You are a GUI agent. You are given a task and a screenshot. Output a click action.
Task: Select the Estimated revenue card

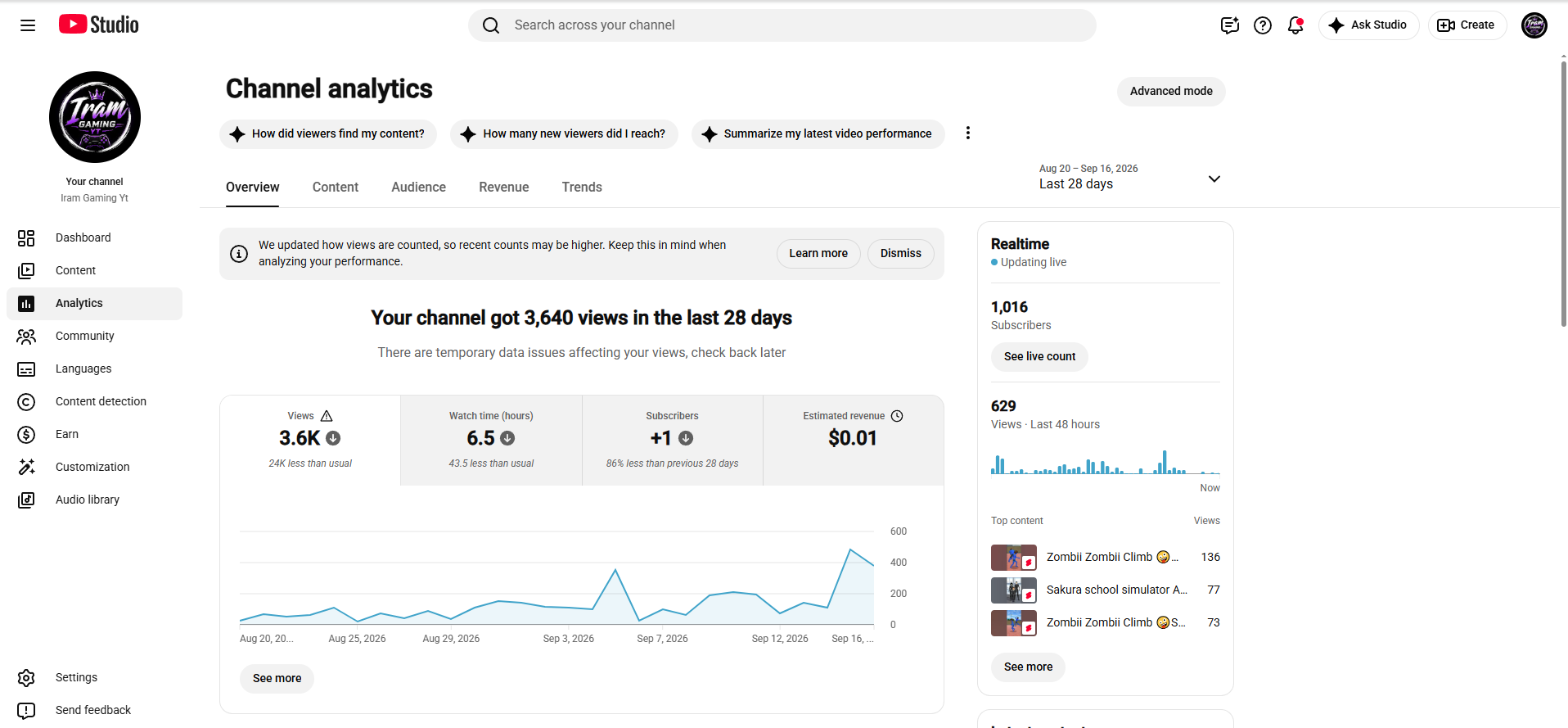(x=853, y=441)
